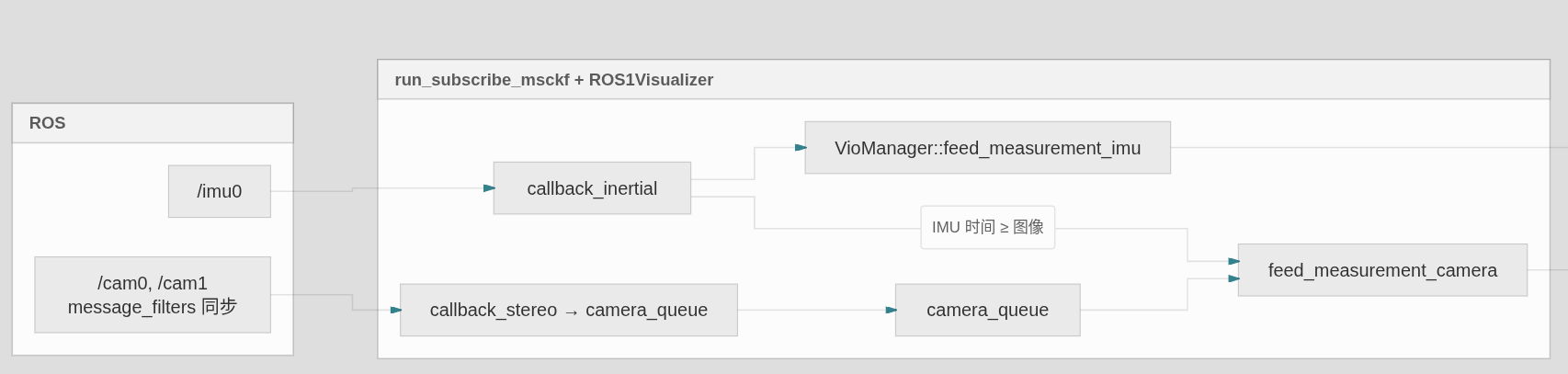This screenshot has height=374, width=1568.
Task: Click the VioManager::feed_measurement_imu node
Action: pyautogui.click(x=988, y=148)
